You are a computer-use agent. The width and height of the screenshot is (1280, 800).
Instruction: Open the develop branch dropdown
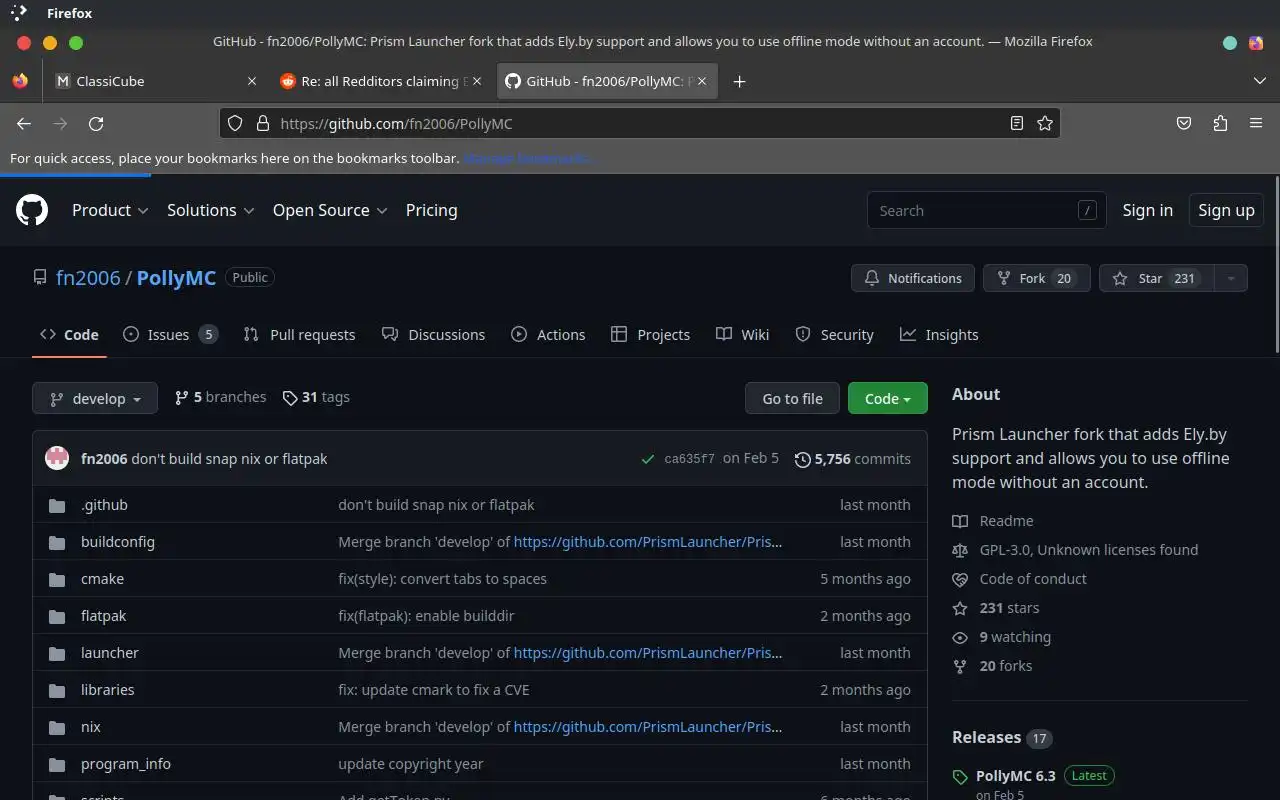[x=95, y=398]
